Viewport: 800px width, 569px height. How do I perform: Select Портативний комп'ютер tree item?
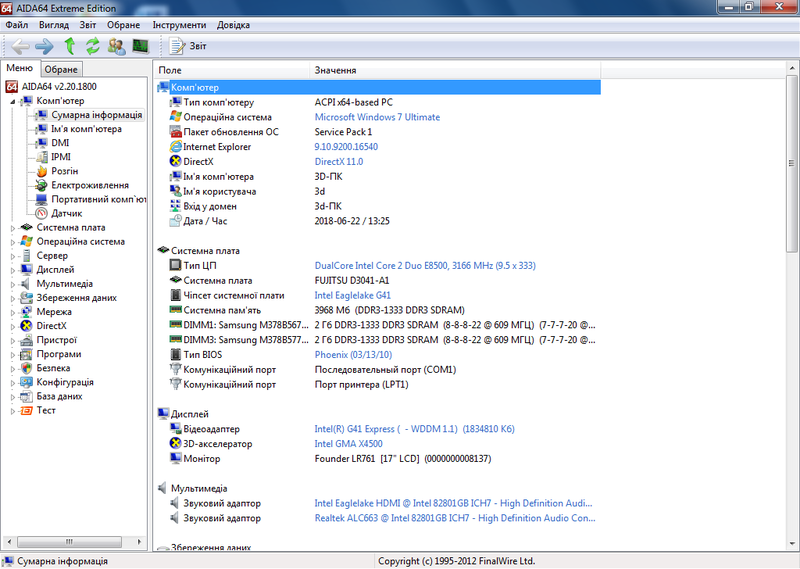[98, 199]
